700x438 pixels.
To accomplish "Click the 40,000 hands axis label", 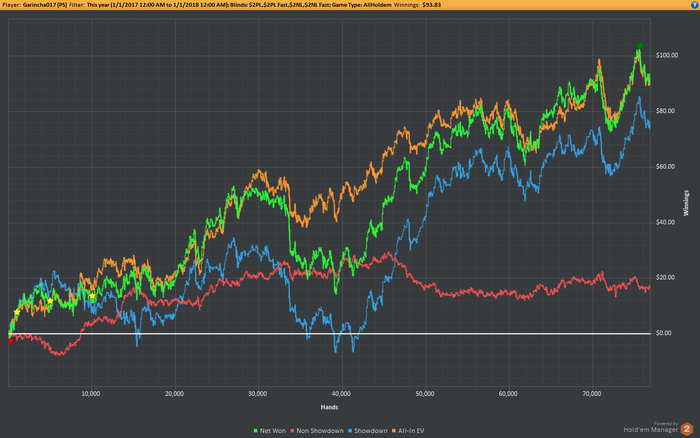I will [341, 394].
